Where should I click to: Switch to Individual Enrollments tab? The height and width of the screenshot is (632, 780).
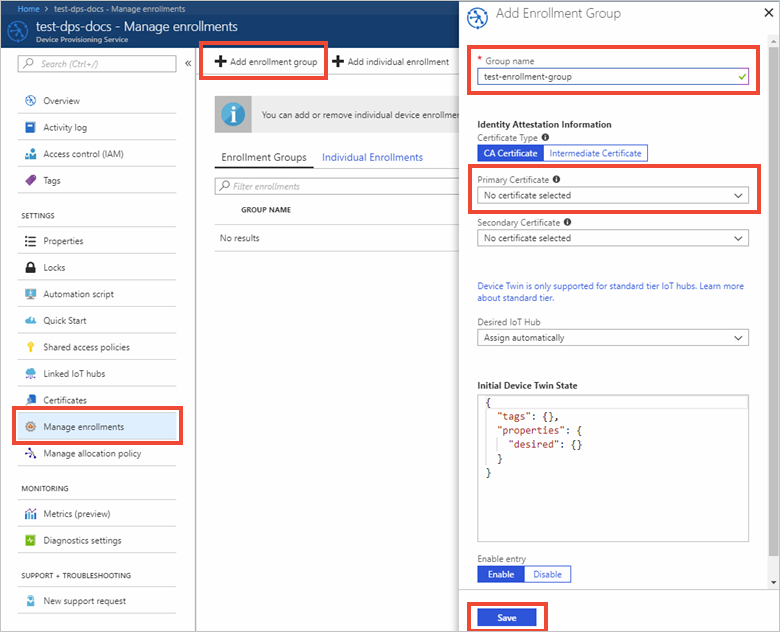372,157
